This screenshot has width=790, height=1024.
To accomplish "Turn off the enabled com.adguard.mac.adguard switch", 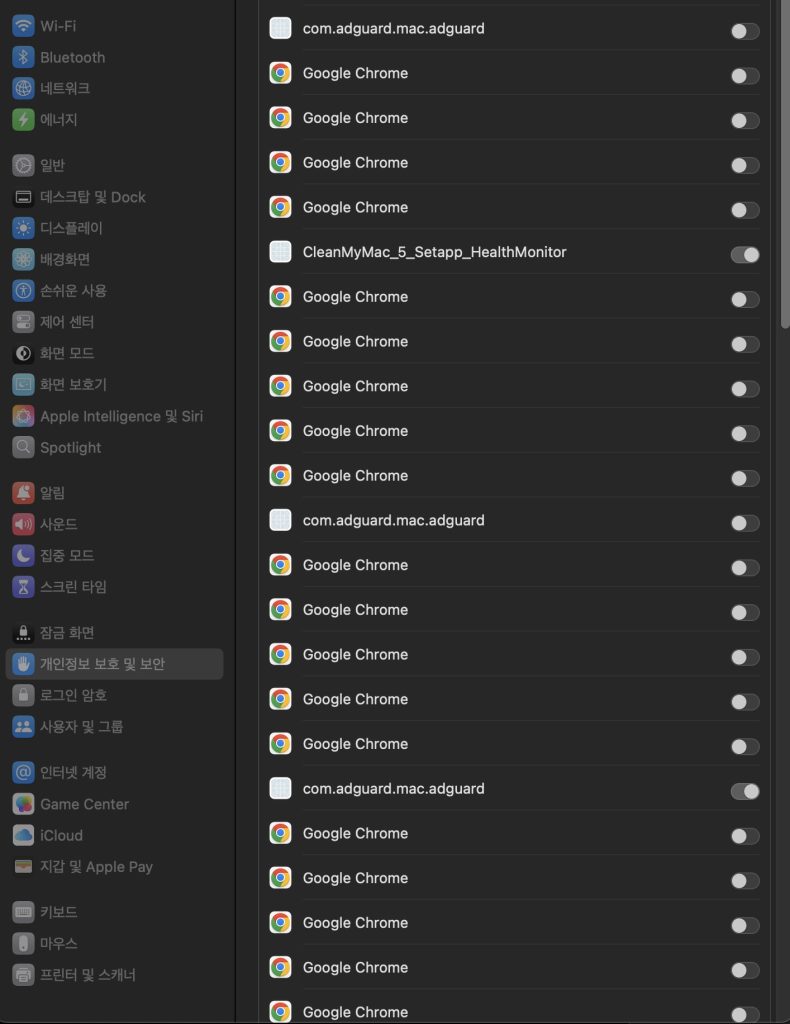I will tap(745, 791).
